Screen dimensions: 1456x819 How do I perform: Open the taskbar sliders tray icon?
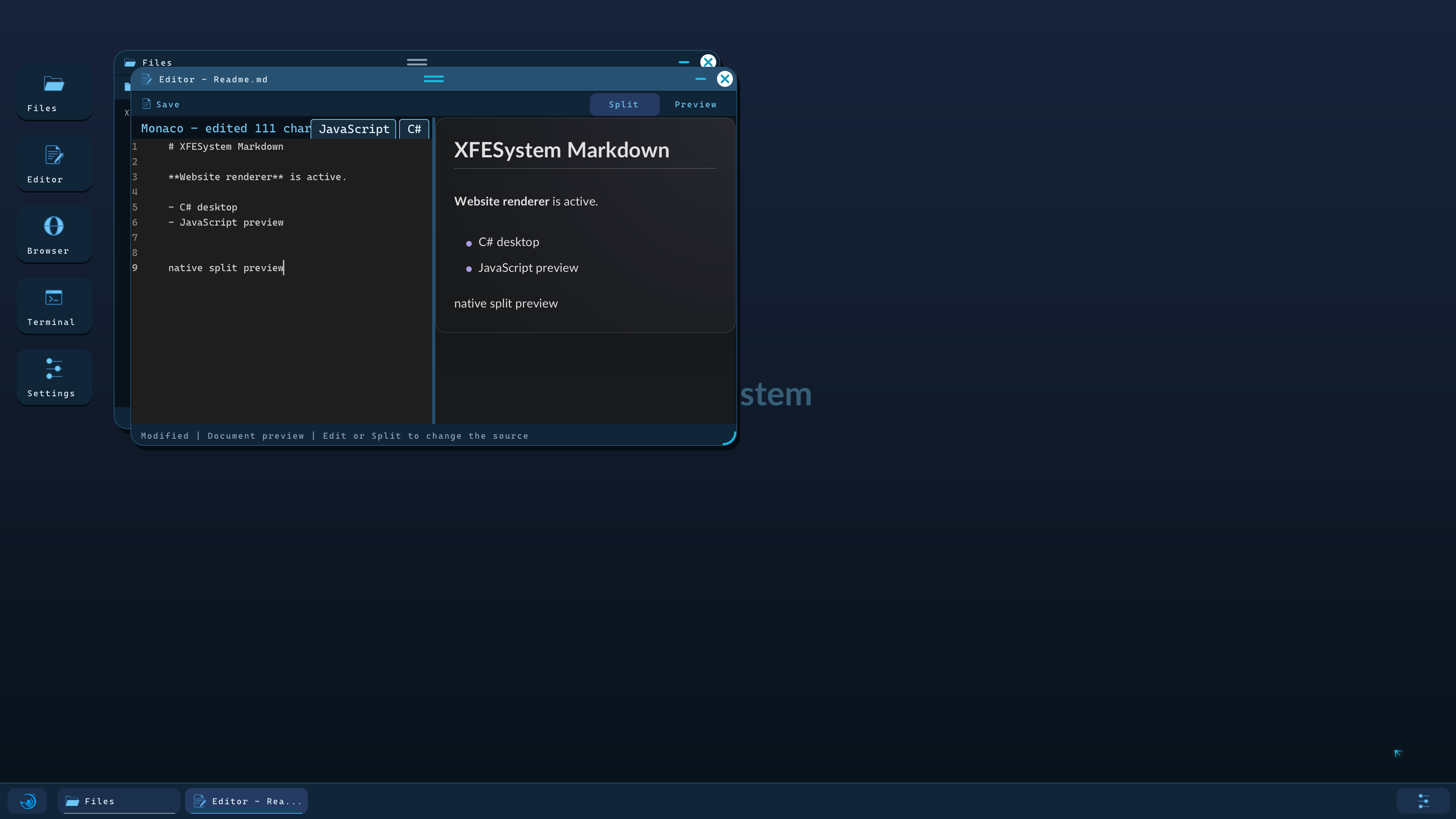1423,801
